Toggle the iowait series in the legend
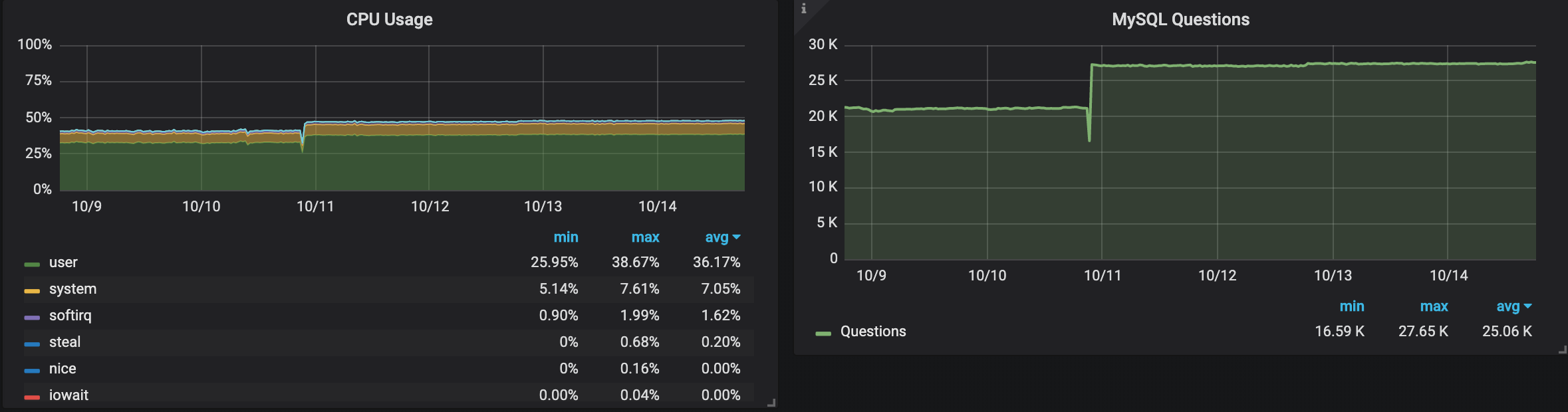 [x=68, y=395]
